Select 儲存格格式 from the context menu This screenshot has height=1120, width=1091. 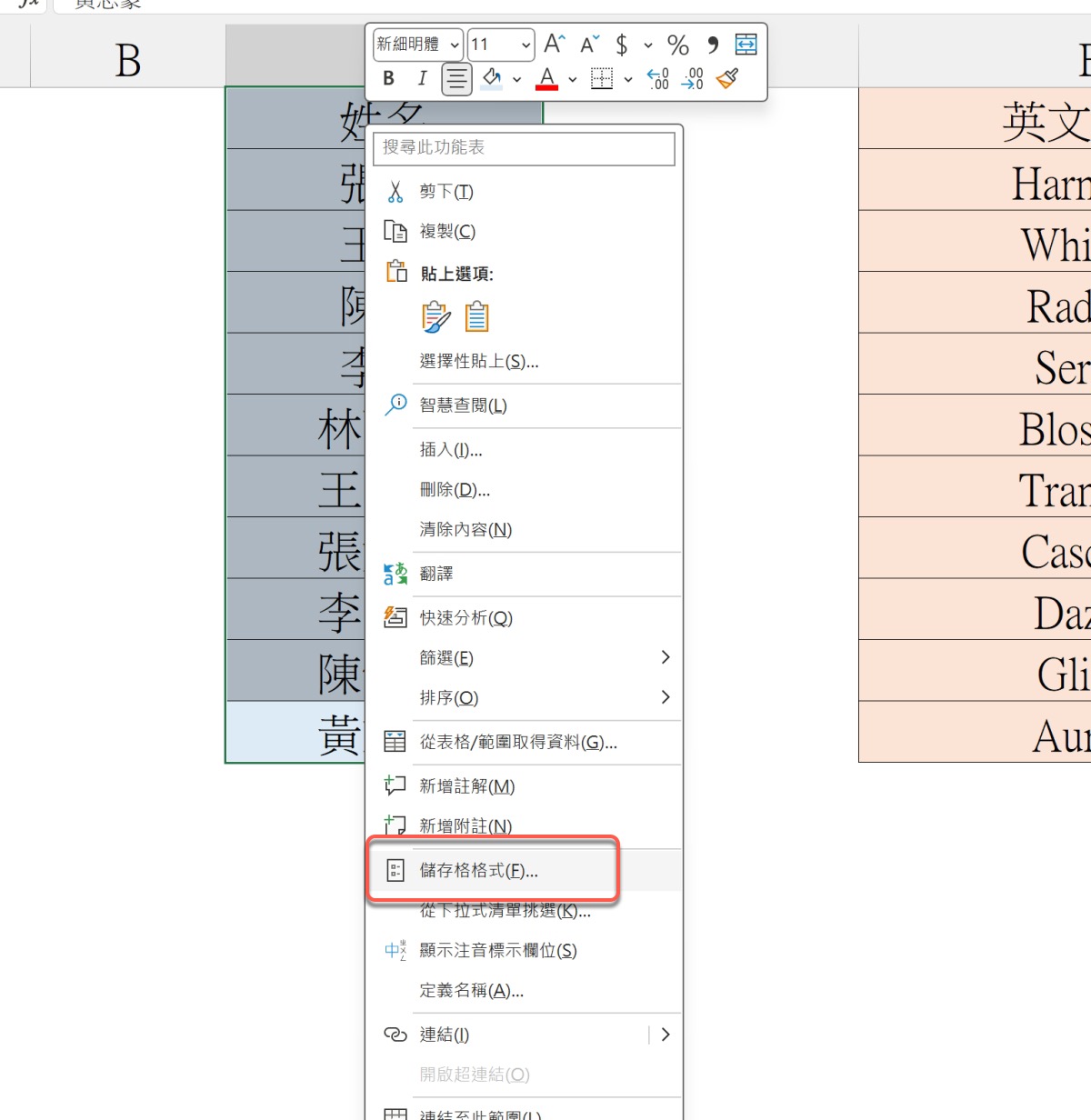[479, 871]
